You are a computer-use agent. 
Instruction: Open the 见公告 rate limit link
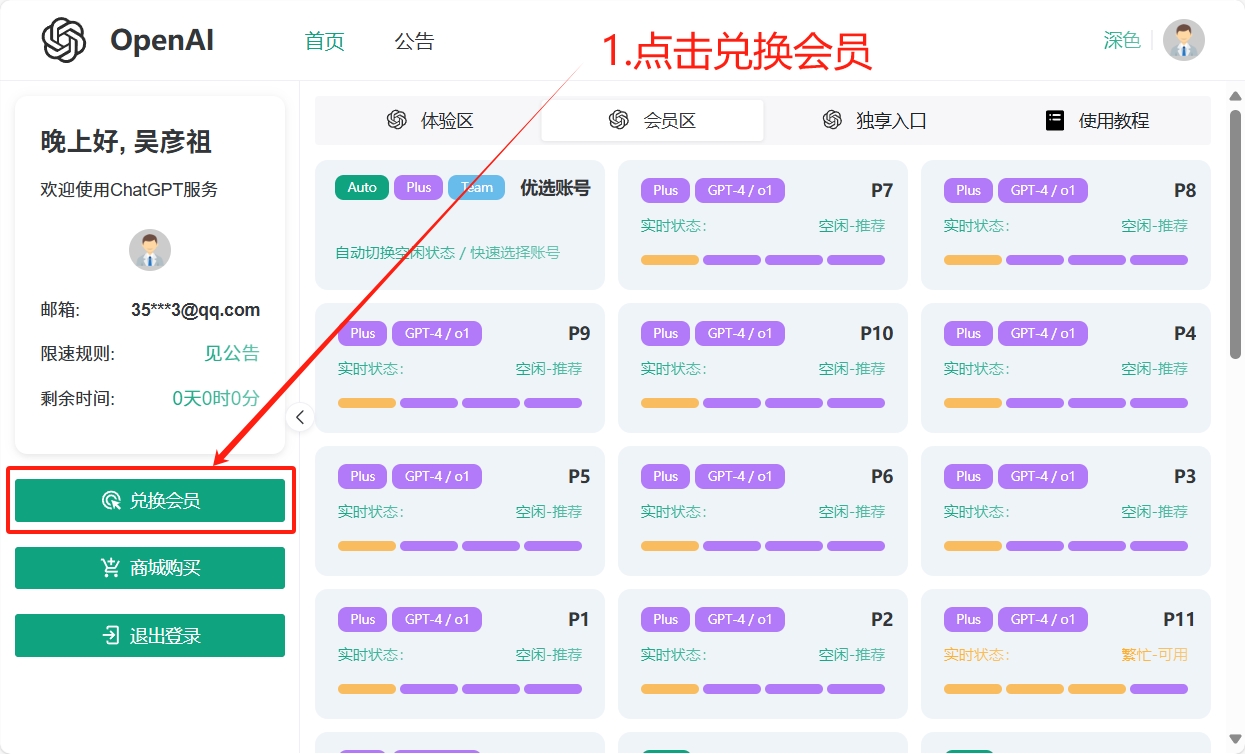[x=232, y=353]
